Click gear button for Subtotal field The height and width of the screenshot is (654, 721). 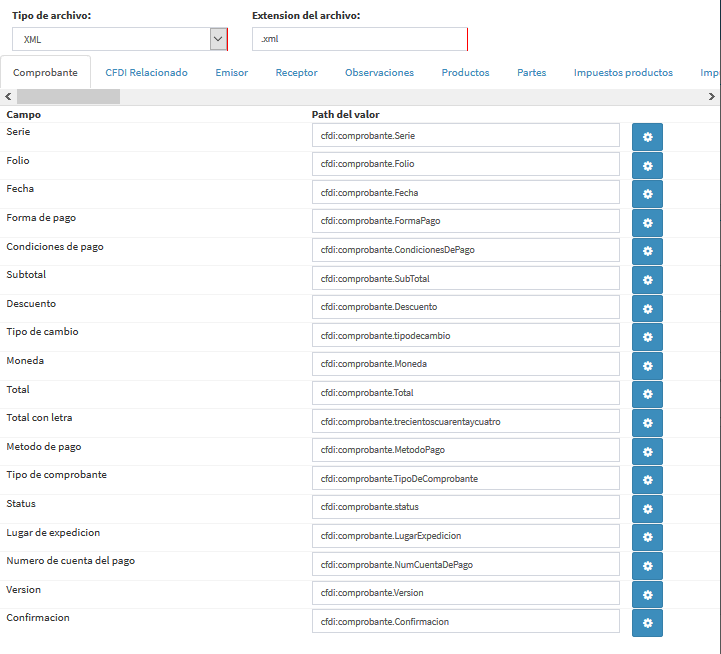(x=647, y=279)
